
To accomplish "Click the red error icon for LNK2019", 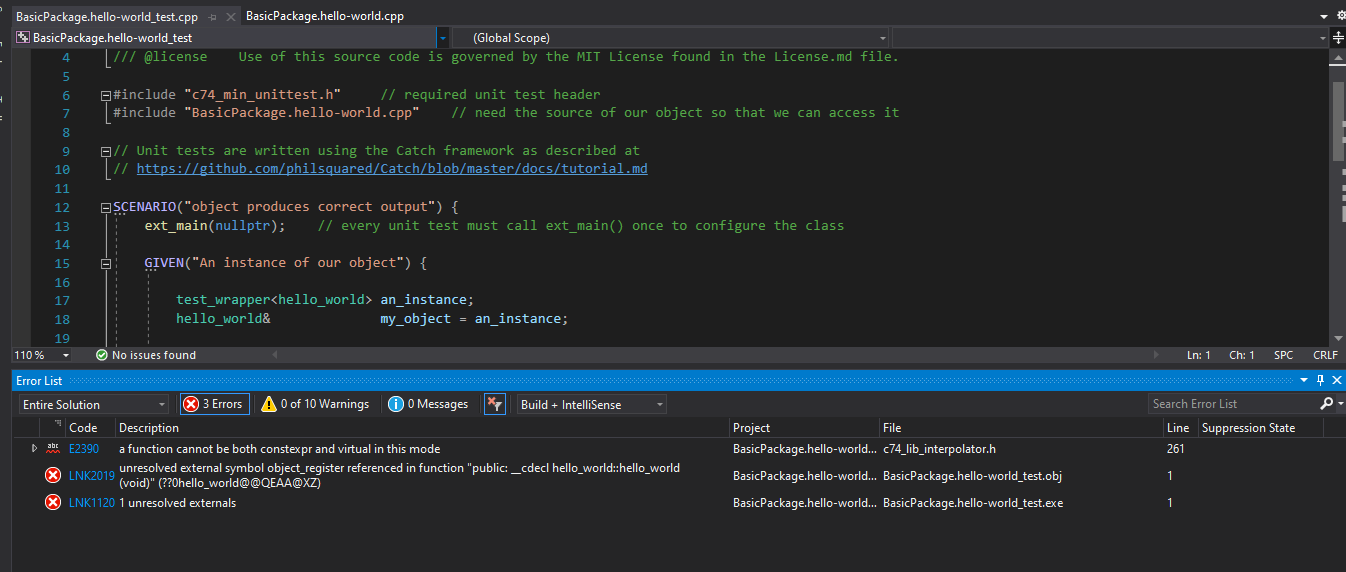I will pos(53,475).
